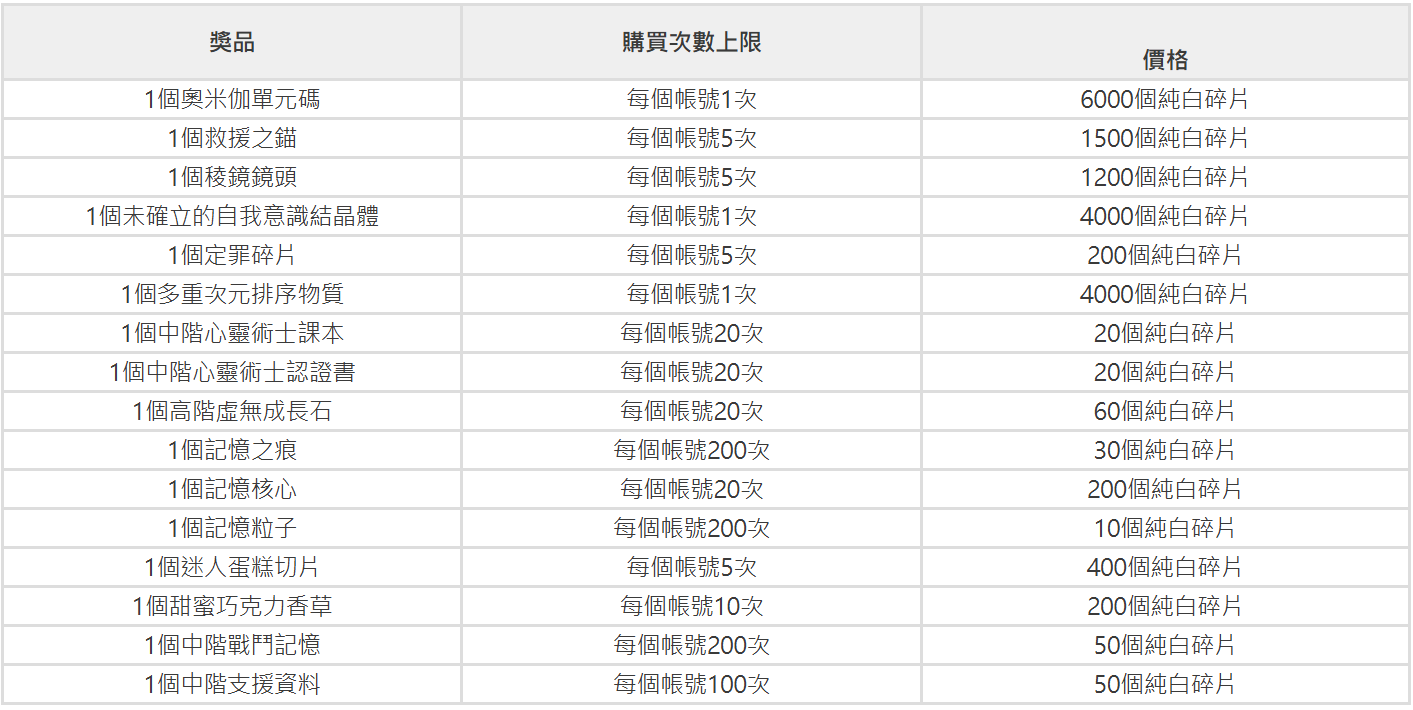Click the 1個記憶粒子 prize cell
This screenshot has width=1413, height=710.
[x=232, y=528]
